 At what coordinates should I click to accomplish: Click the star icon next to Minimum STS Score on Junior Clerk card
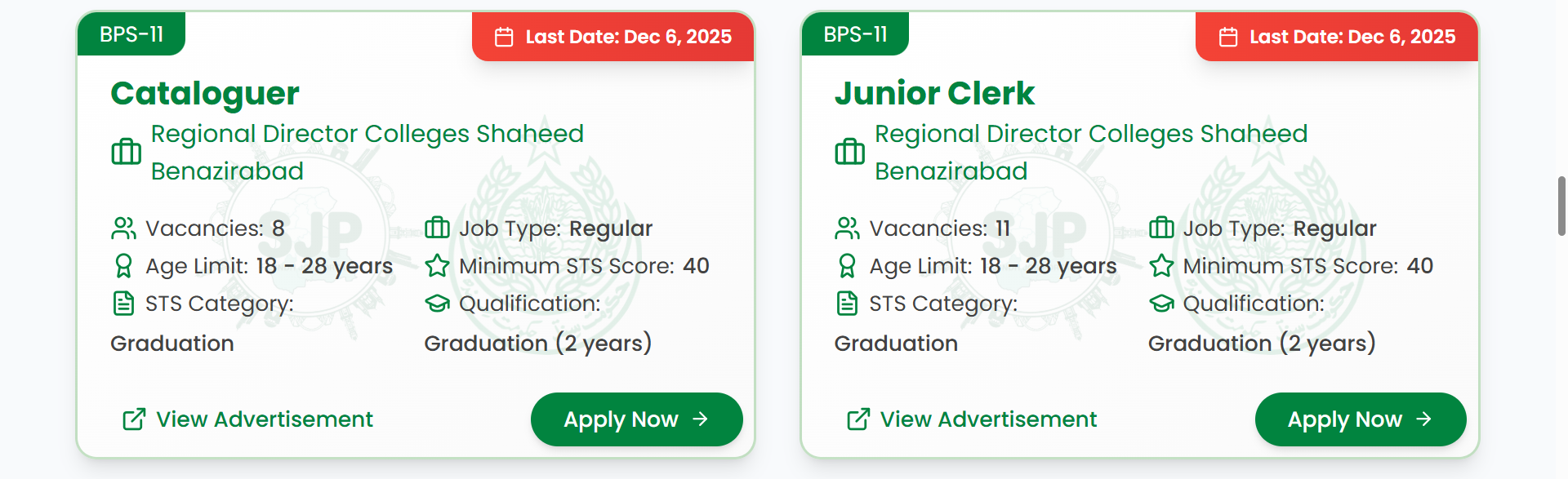[1160, 265]
